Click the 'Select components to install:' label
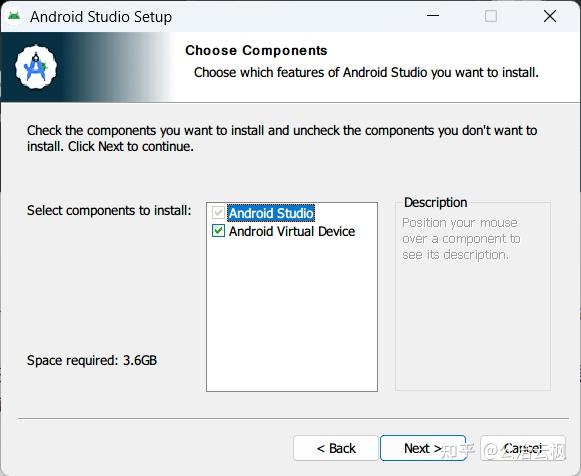Image resolution: width=581 pixels, height=476 pixels. [109, 210]
